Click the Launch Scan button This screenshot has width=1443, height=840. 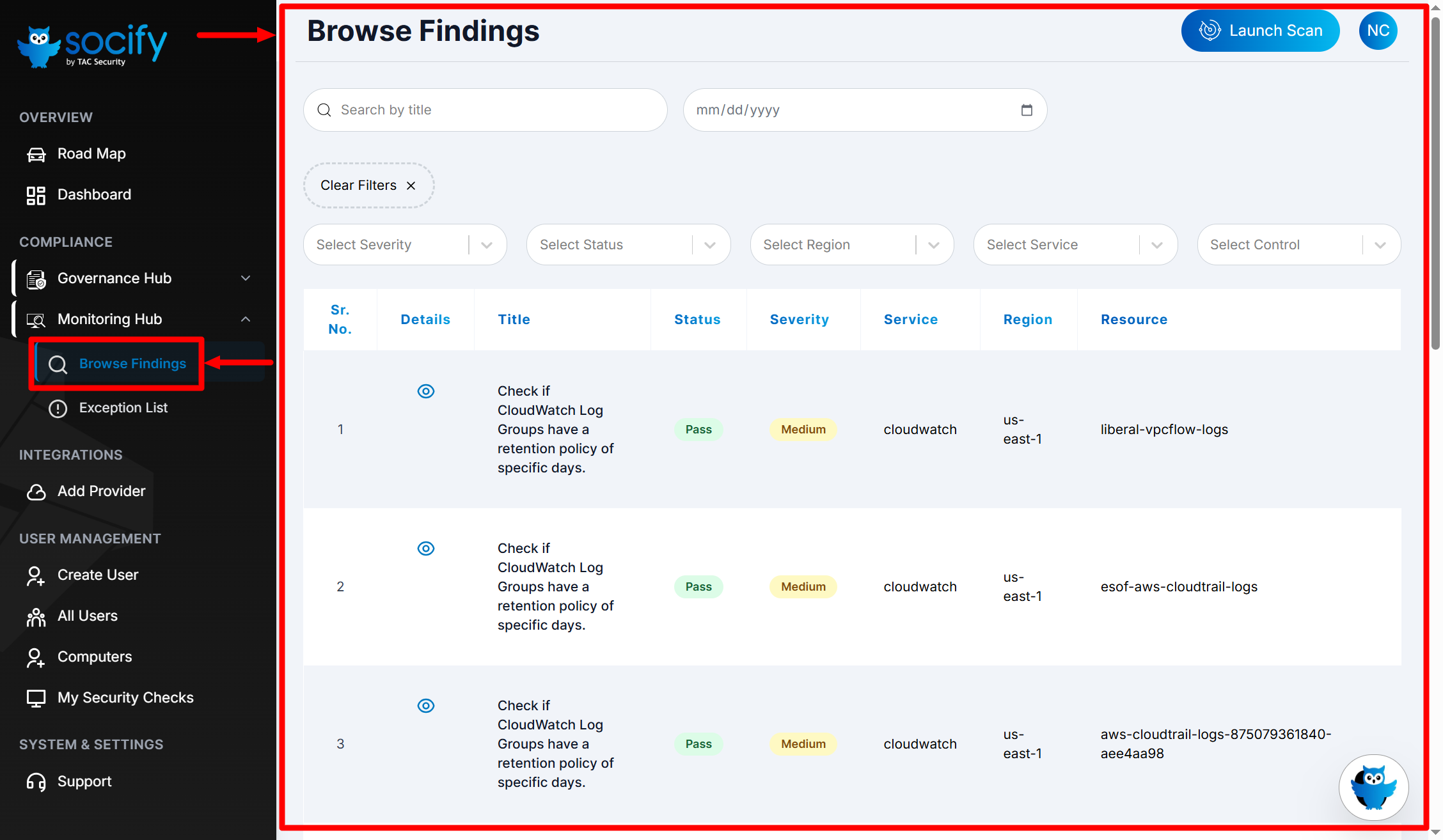(1259, 31)
